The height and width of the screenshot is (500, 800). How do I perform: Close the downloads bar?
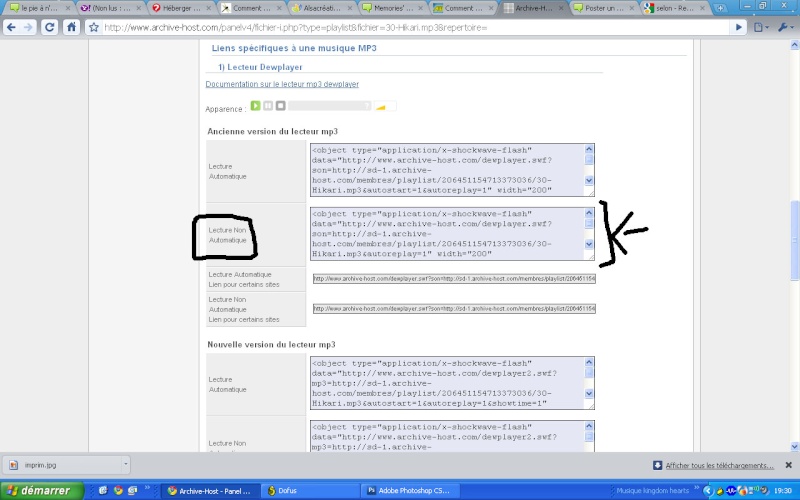[x=789, y=465]
